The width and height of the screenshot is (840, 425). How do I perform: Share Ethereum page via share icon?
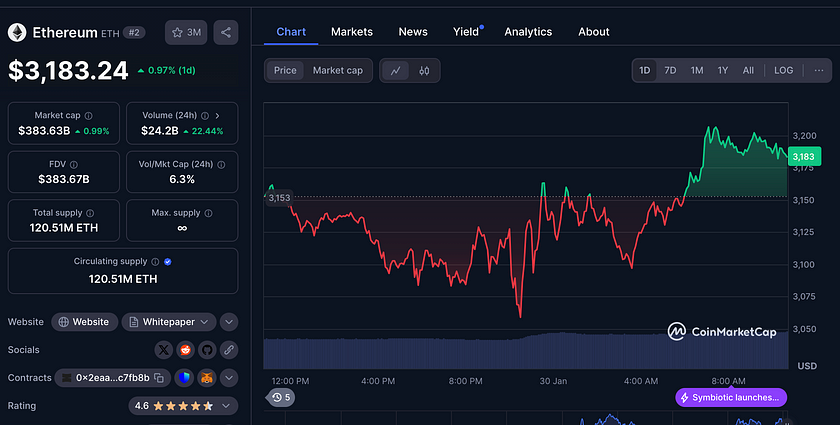(225, 33)
